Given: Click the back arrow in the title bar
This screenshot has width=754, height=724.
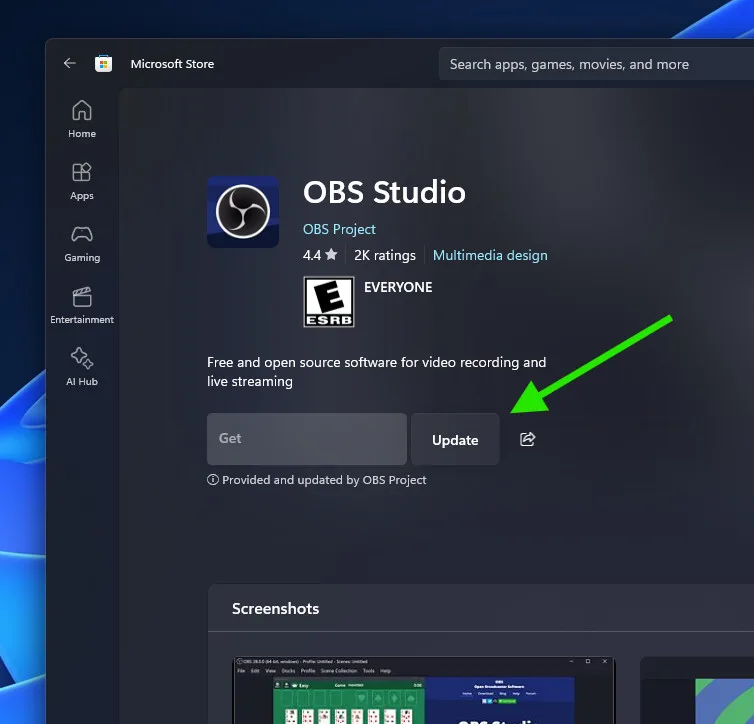Looking at the screenshot, I should 69,63.
